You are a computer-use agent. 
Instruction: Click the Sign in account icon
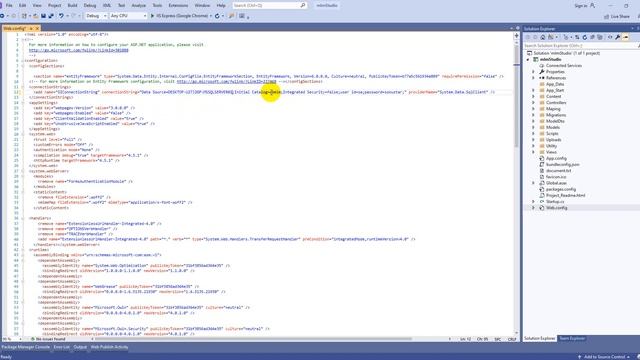point(592,5)
